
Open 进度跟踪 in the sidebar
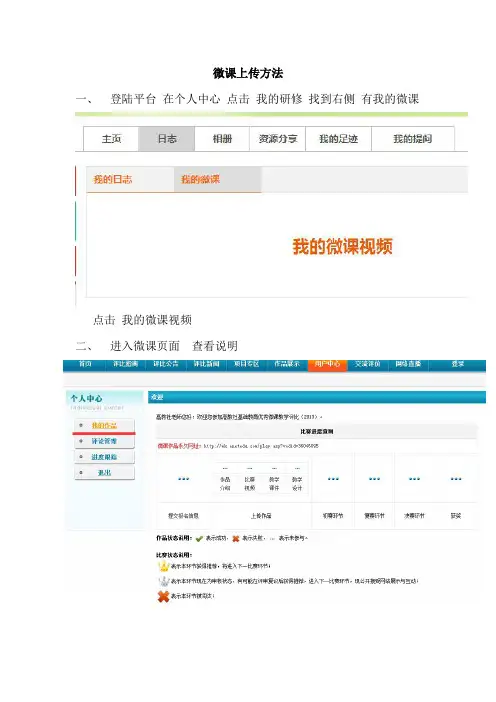point(104,457)
